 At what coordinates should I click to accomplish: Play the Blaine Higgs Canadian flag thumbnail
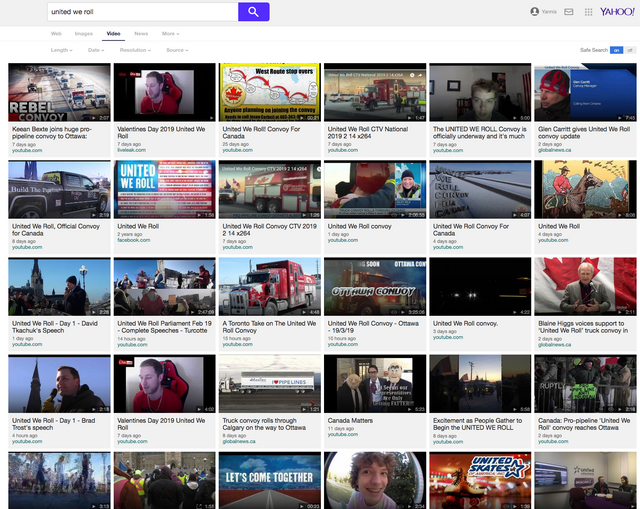pos(585,287)
